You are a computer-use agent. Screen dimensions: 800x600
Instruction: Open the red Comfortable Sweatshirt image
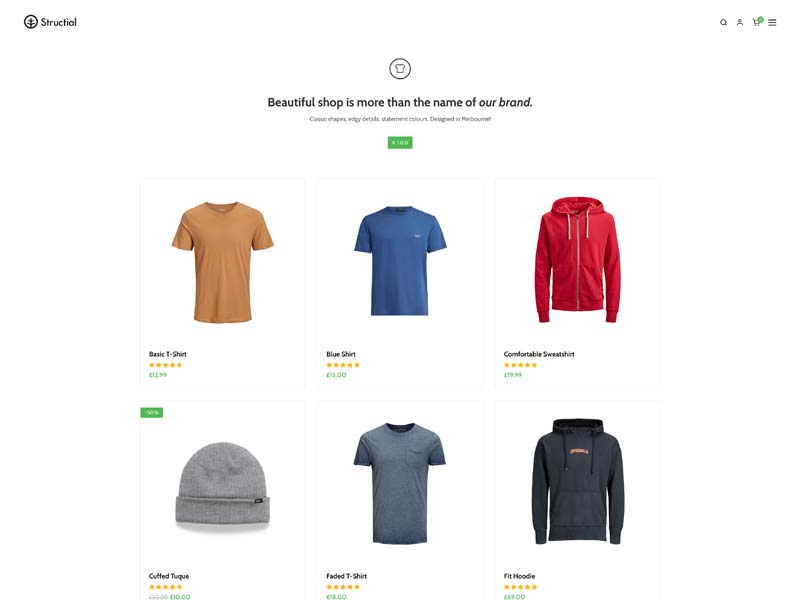578,259
